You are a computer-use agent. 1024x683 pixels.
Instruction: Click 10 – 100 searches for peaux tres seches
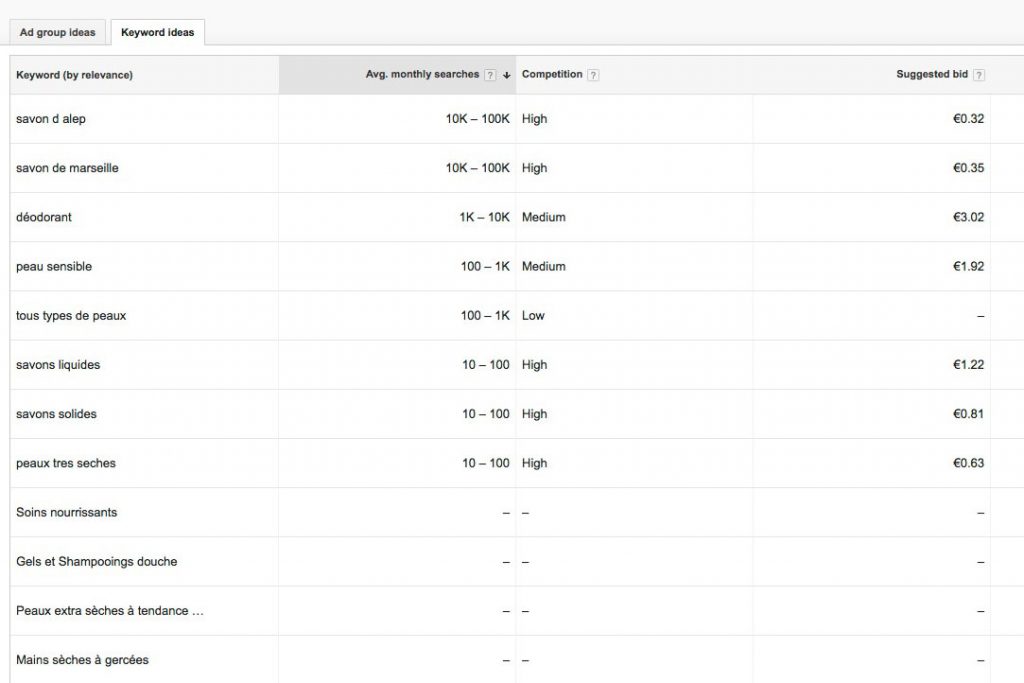pos(485,463)
